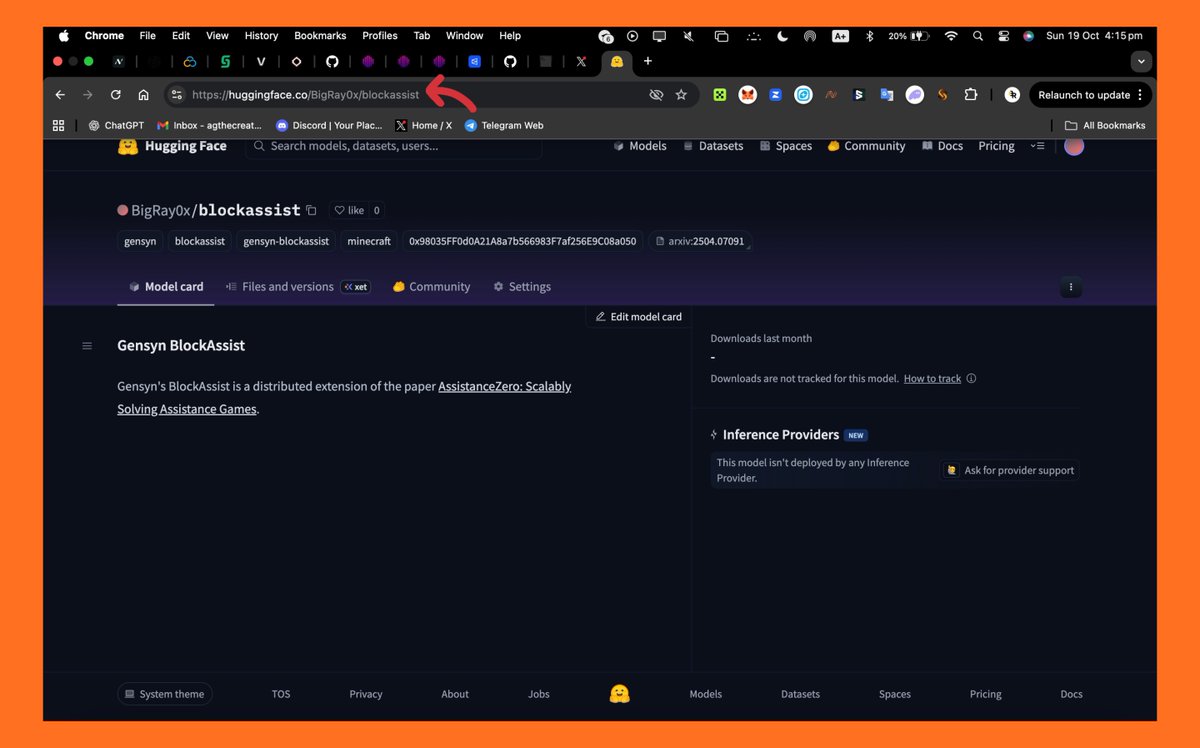1200x748 pixels.
Task: Bookmark this page with the star
Action: (681, 95)
